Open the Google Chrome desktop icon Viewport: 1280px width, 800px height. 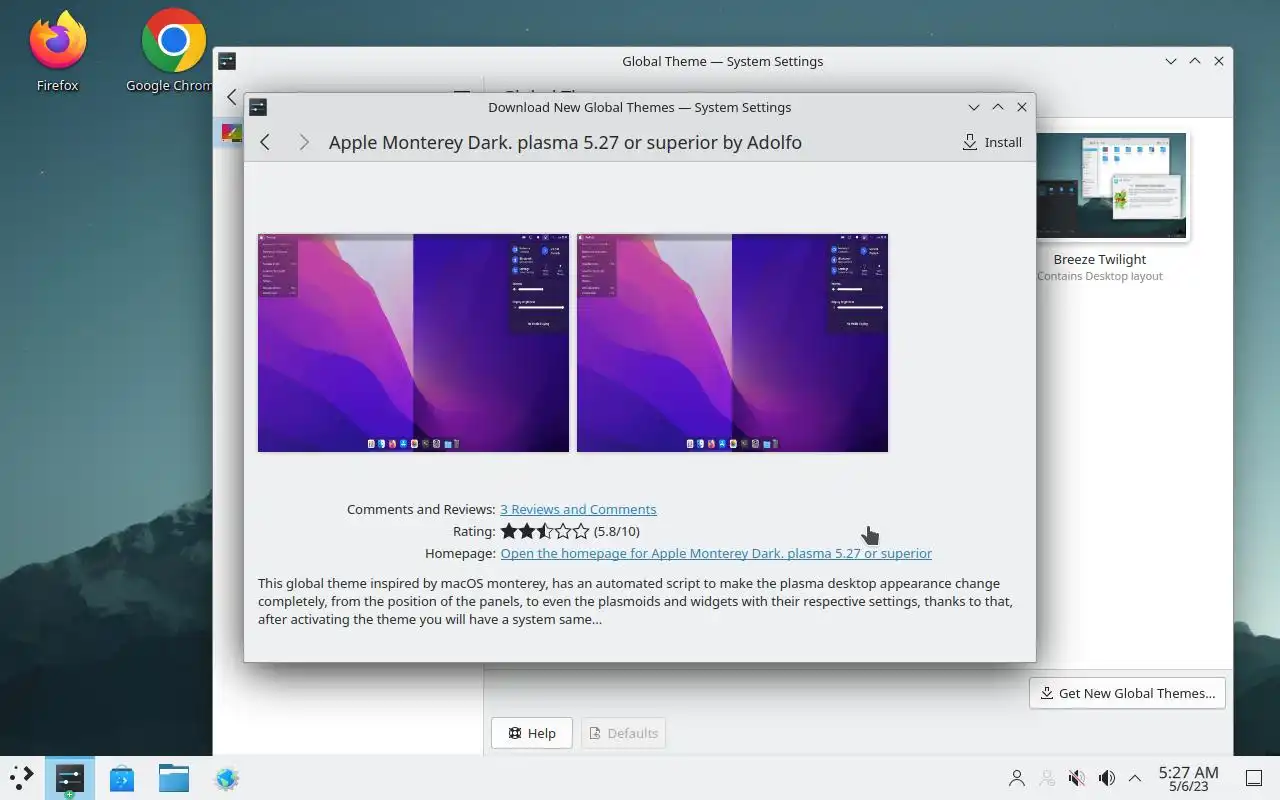tap(173, 51)
